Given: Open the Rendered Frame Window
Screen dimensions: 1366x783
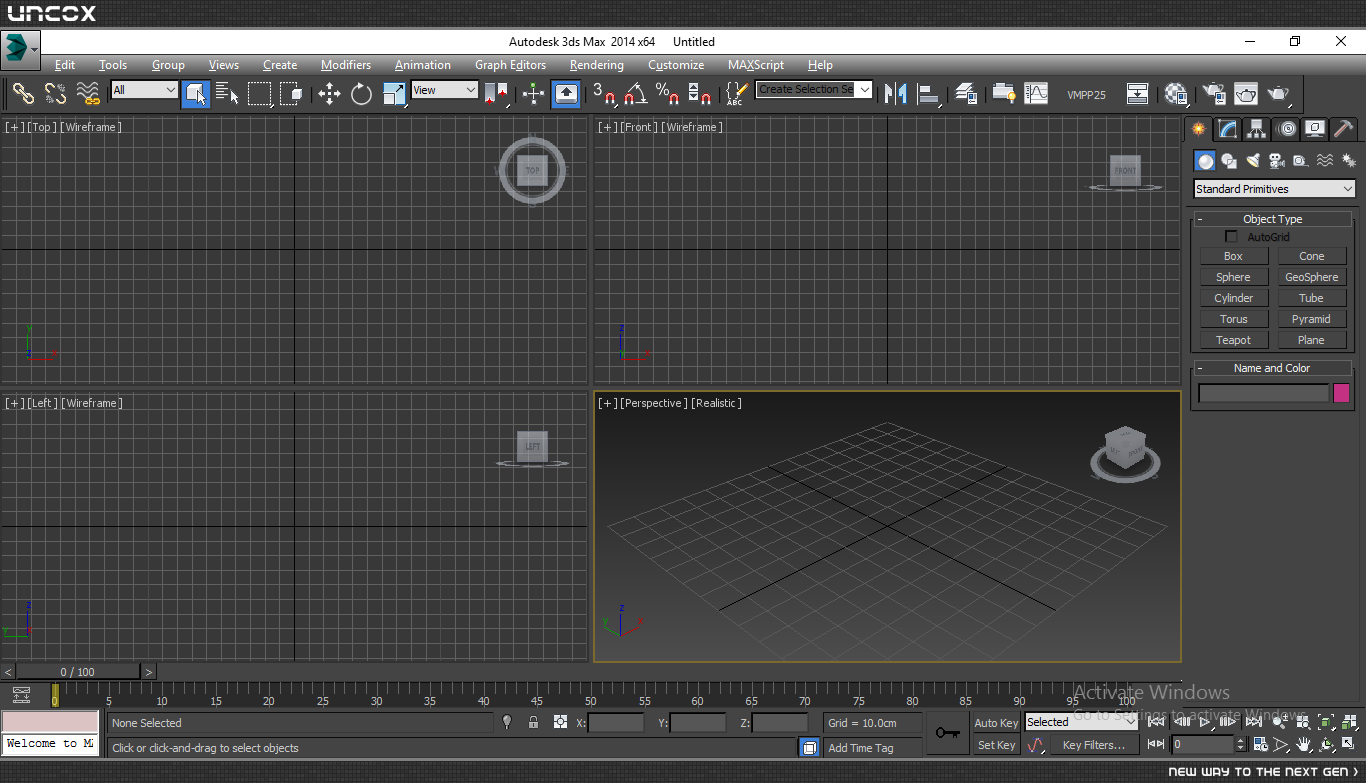Looking at the screenshot, I should coord(1245,93).
